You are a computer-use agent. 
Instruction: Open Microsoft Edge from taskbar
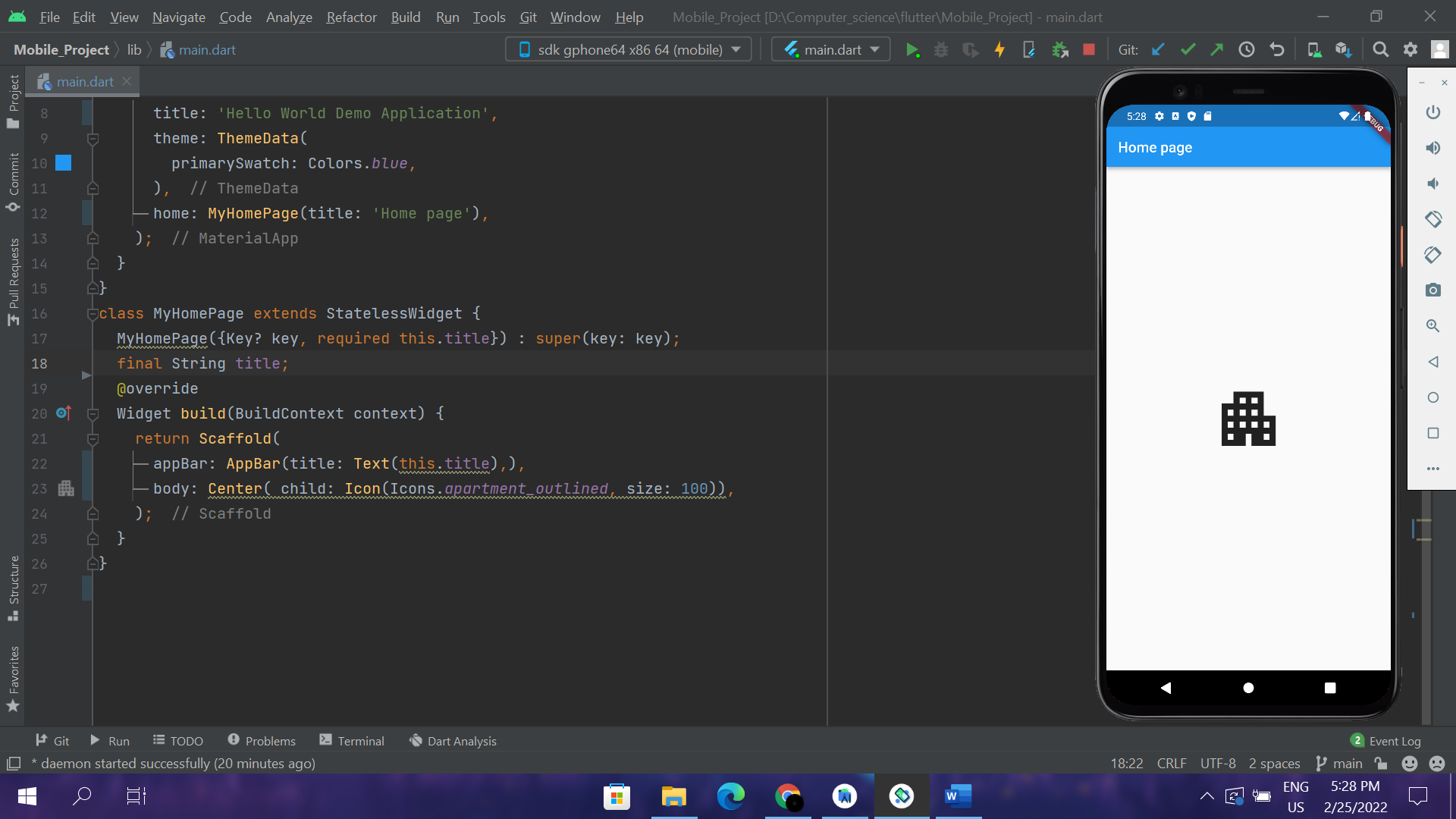(x=731, y=796)
